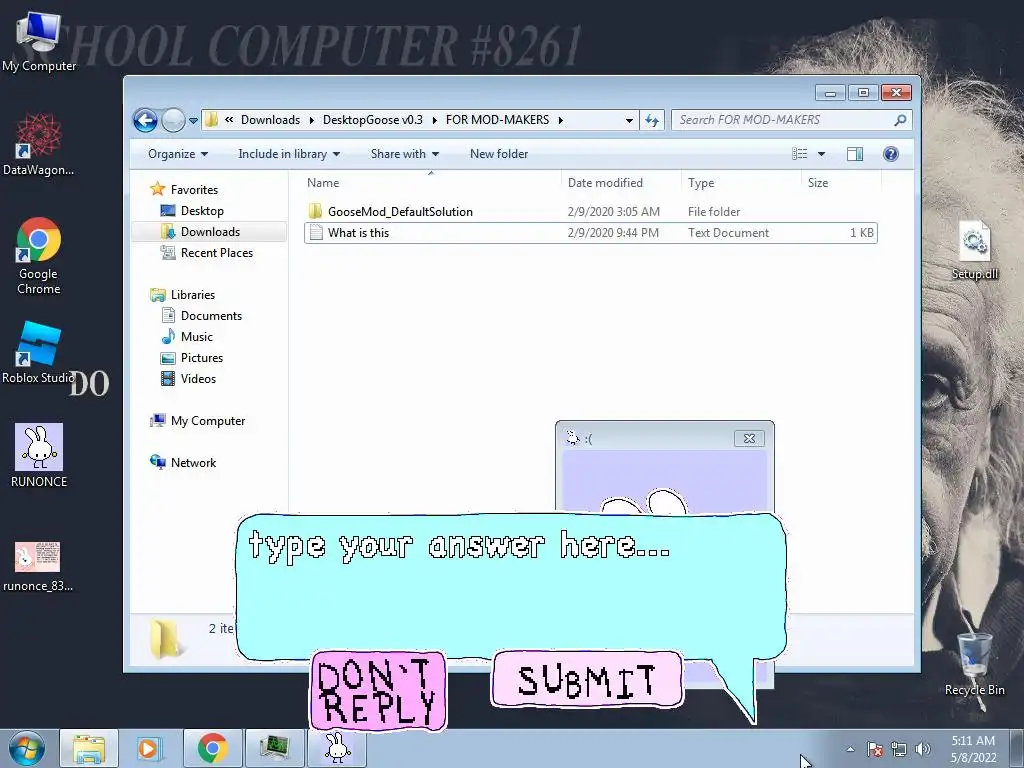1024x768 pixels.
Task: Click the bunny app on the taskbar
Action: 337,748
